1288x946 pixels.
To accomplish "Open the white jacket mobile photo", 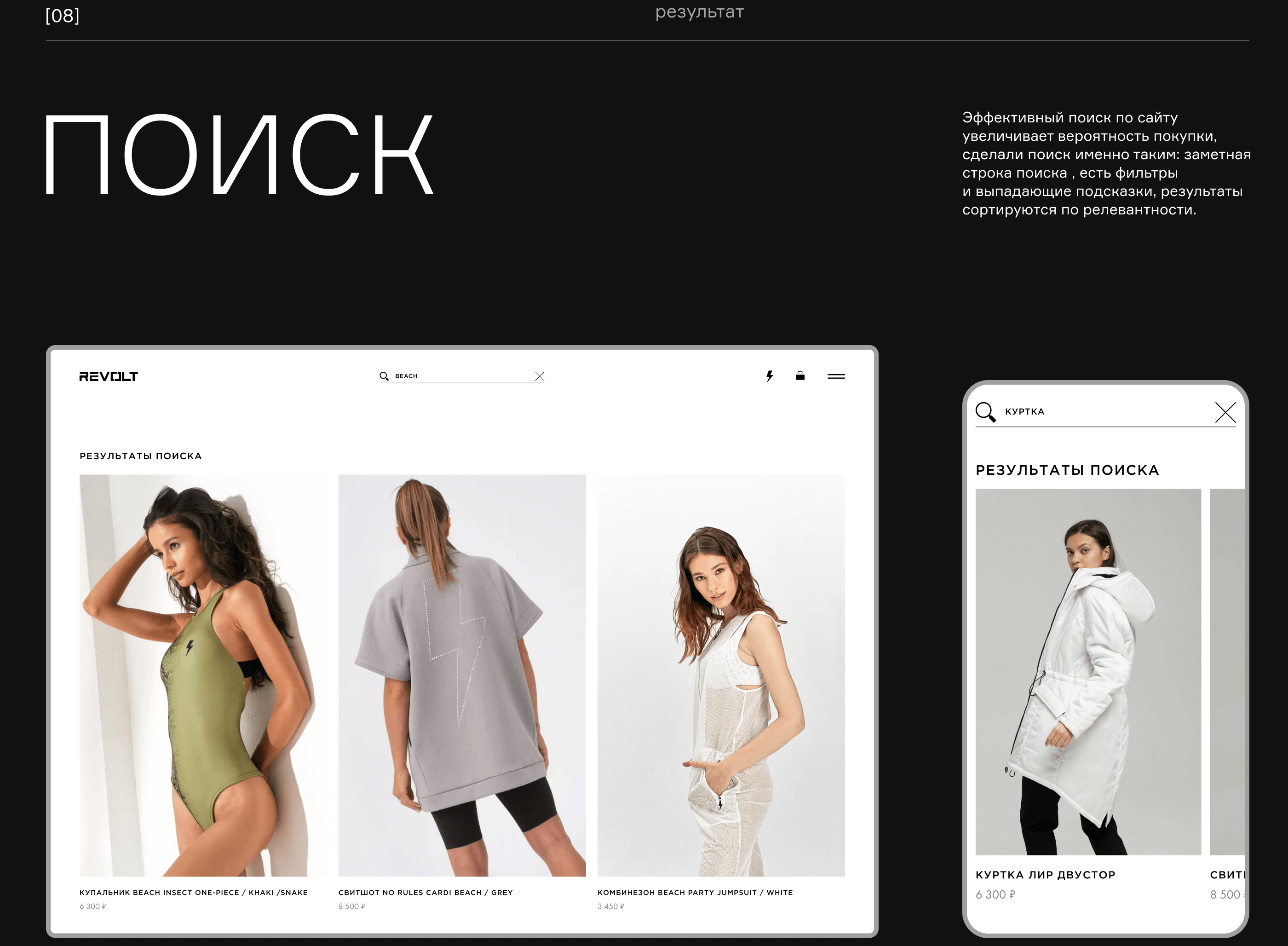I will [1087, 671].
